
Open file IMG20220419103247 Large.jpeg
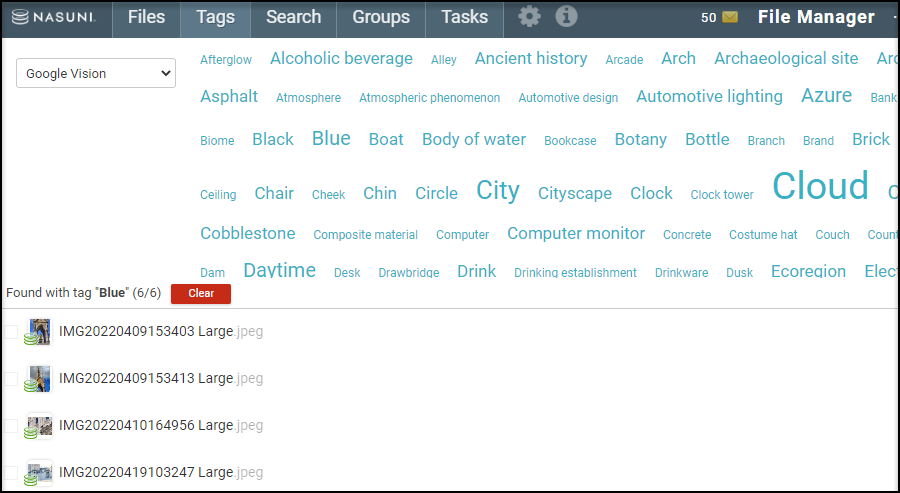point(160,472)
